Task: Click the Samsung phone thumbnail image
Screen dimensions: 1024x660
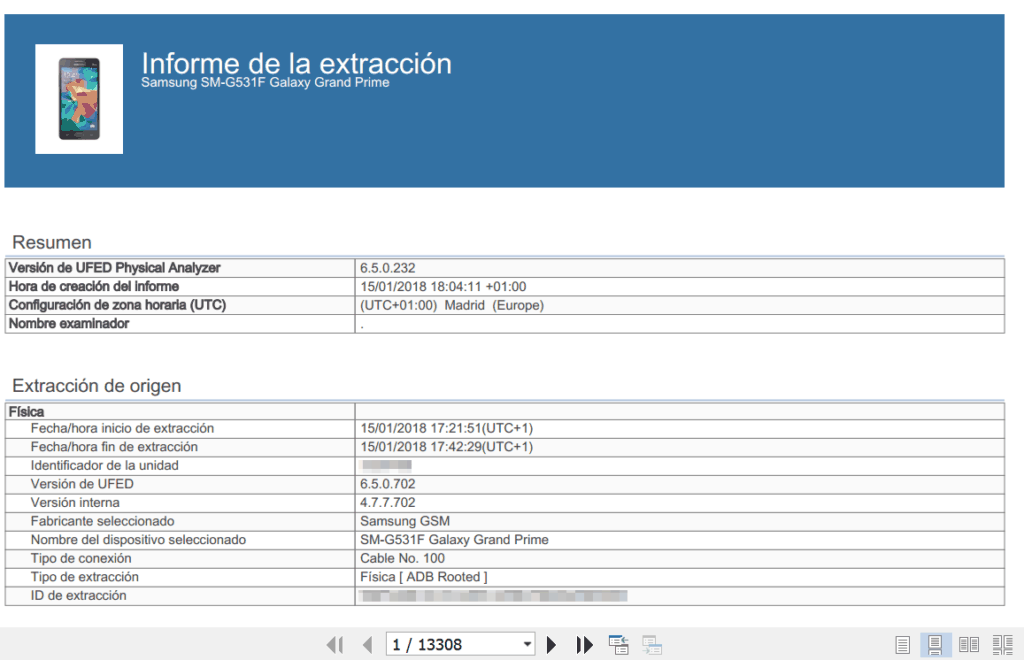Action: coord(79,99)
